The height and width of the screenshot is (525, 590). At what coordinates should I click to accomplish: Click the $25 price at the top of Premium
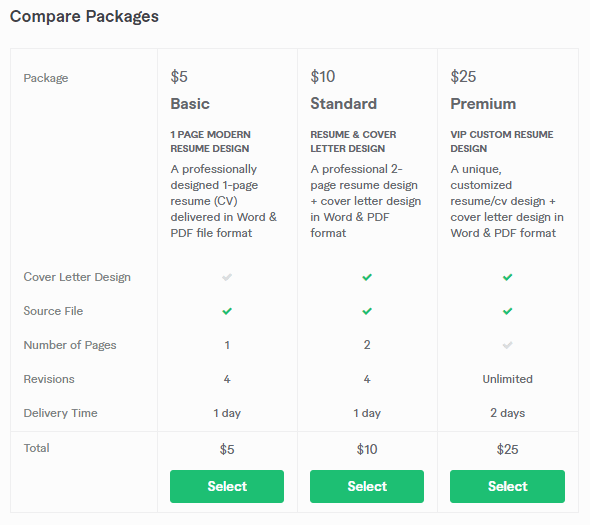tap(463, 77)
